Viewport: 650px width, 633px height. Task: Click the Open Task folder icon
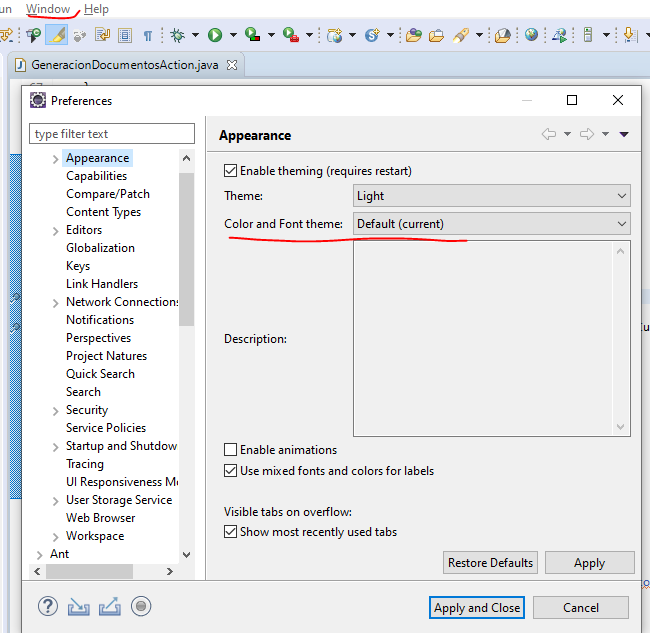pos(436,36)
